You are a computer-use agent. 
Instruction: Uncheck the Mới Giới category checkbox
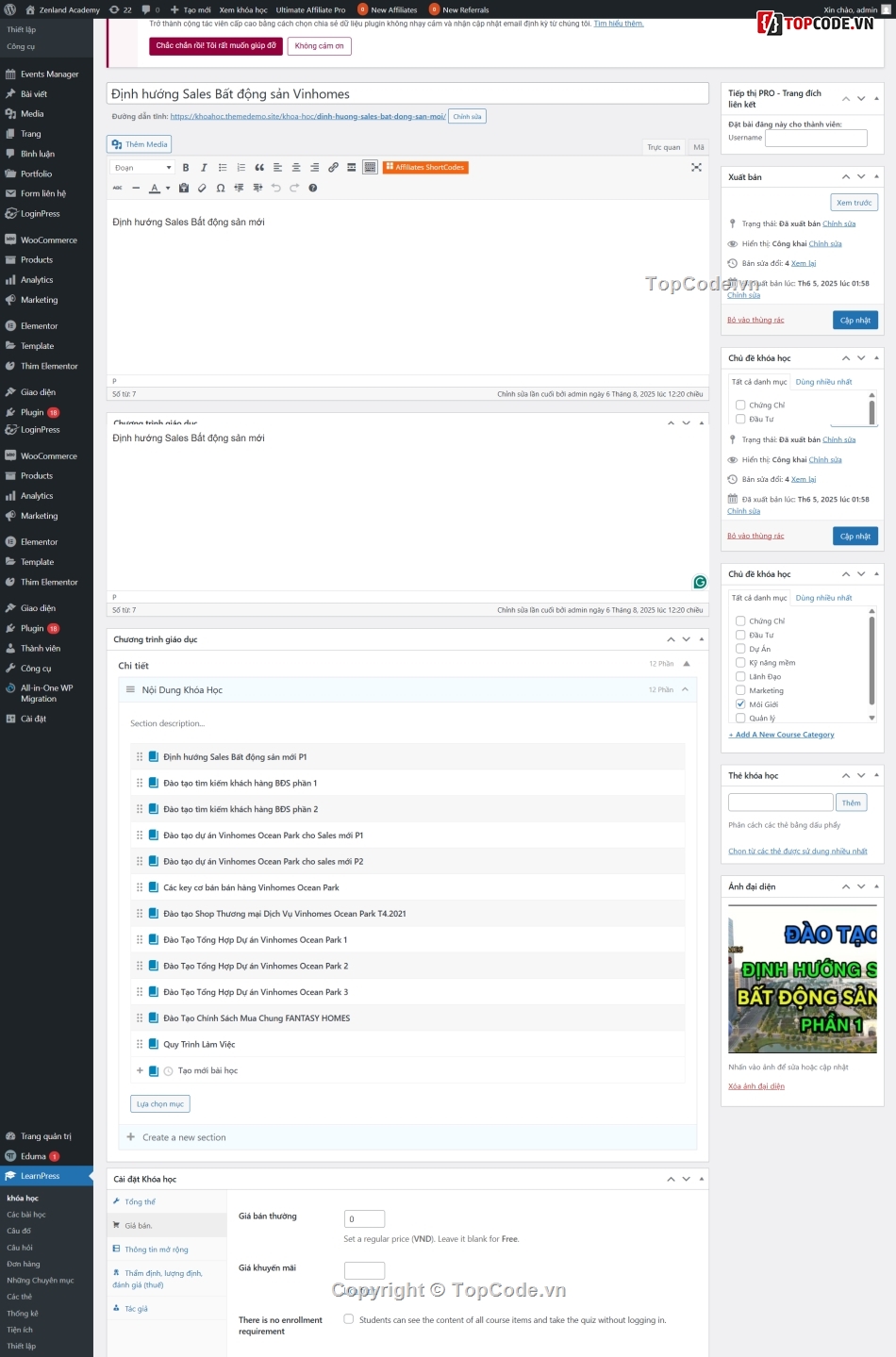point(740,704)
